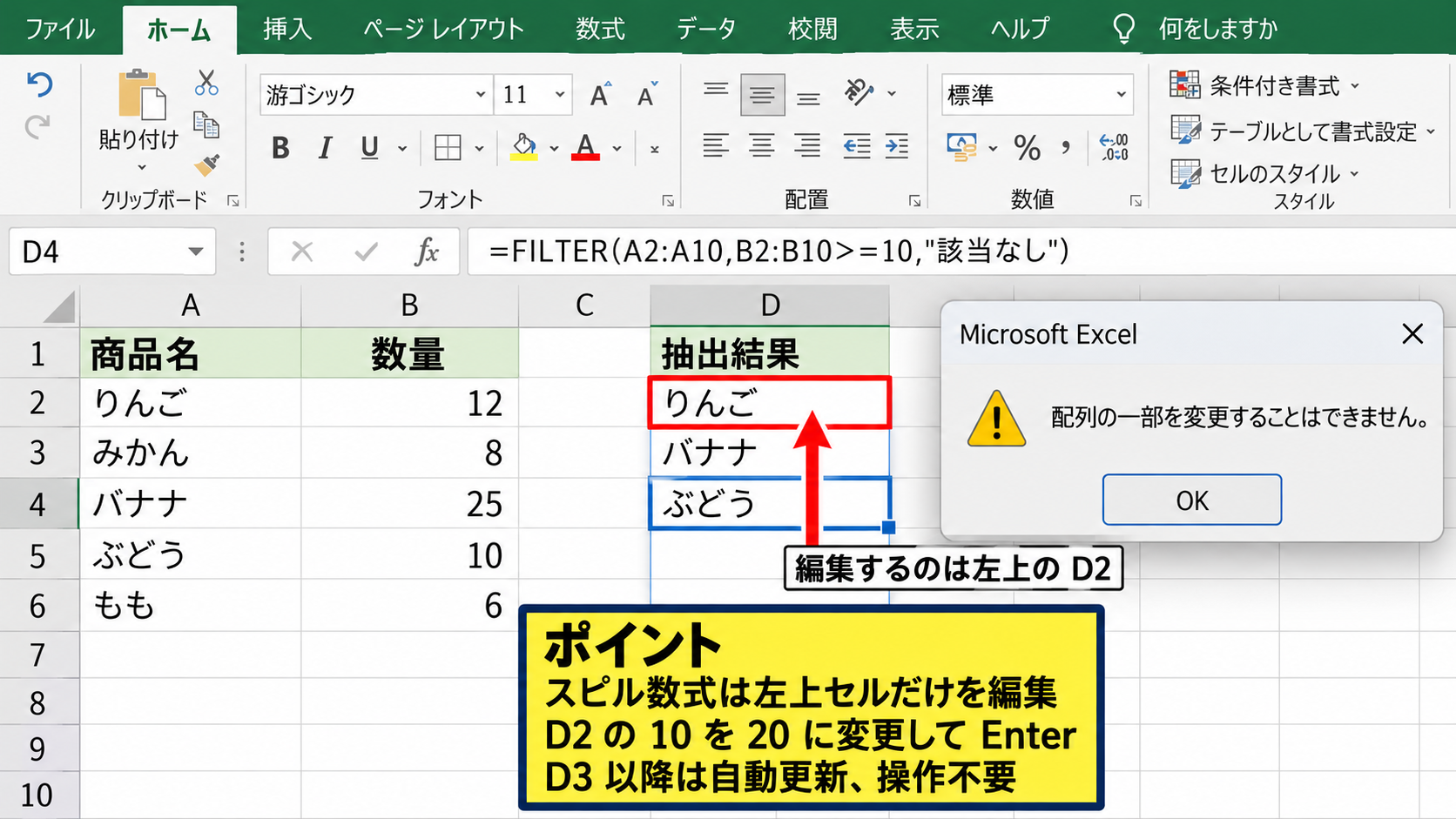Switch to 校閲 tab
Screen dimensions: 1456x819
click(812, 29)
